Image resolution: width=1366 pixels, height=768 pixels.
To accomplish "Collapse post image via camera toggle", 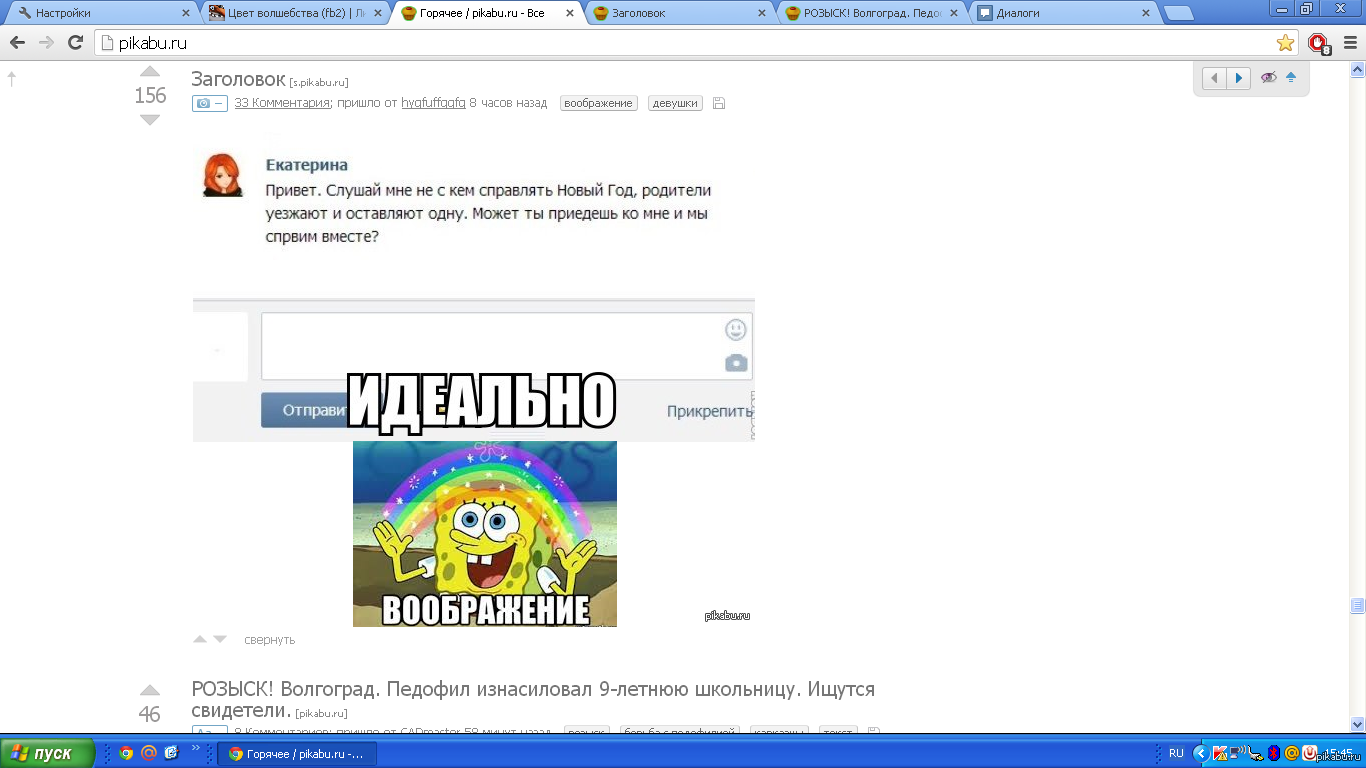I will pyautogui.click(x=210, y=103).
